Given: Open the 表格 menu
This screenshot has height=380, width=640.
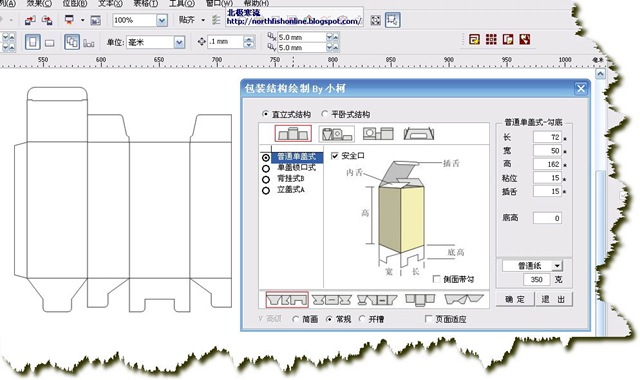Looking at the screenshot, I should (146, 3).
